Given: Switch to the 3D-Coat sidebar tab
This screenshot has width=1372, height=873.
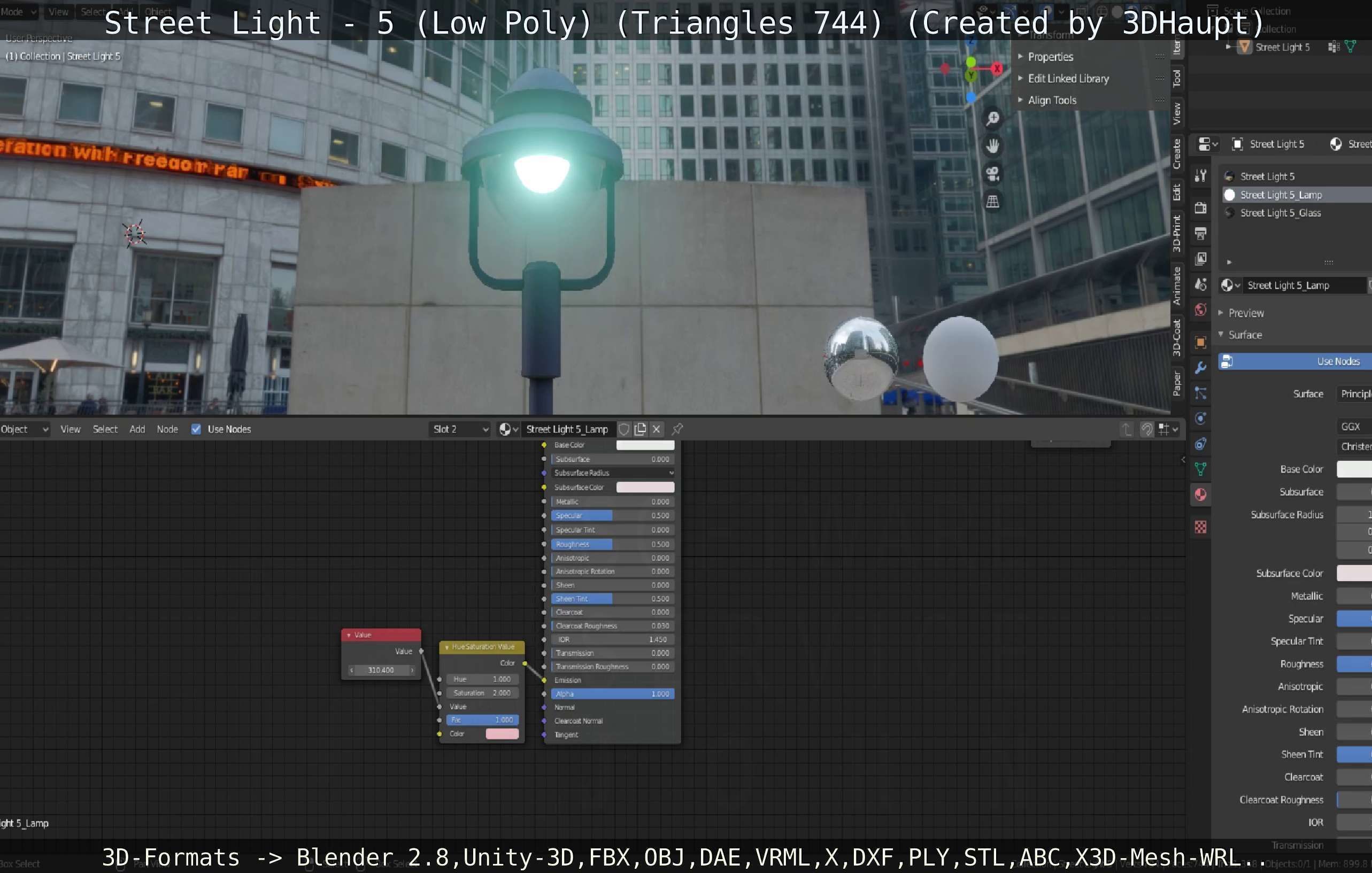Looking at the screenshot, I should [1176, 338].
